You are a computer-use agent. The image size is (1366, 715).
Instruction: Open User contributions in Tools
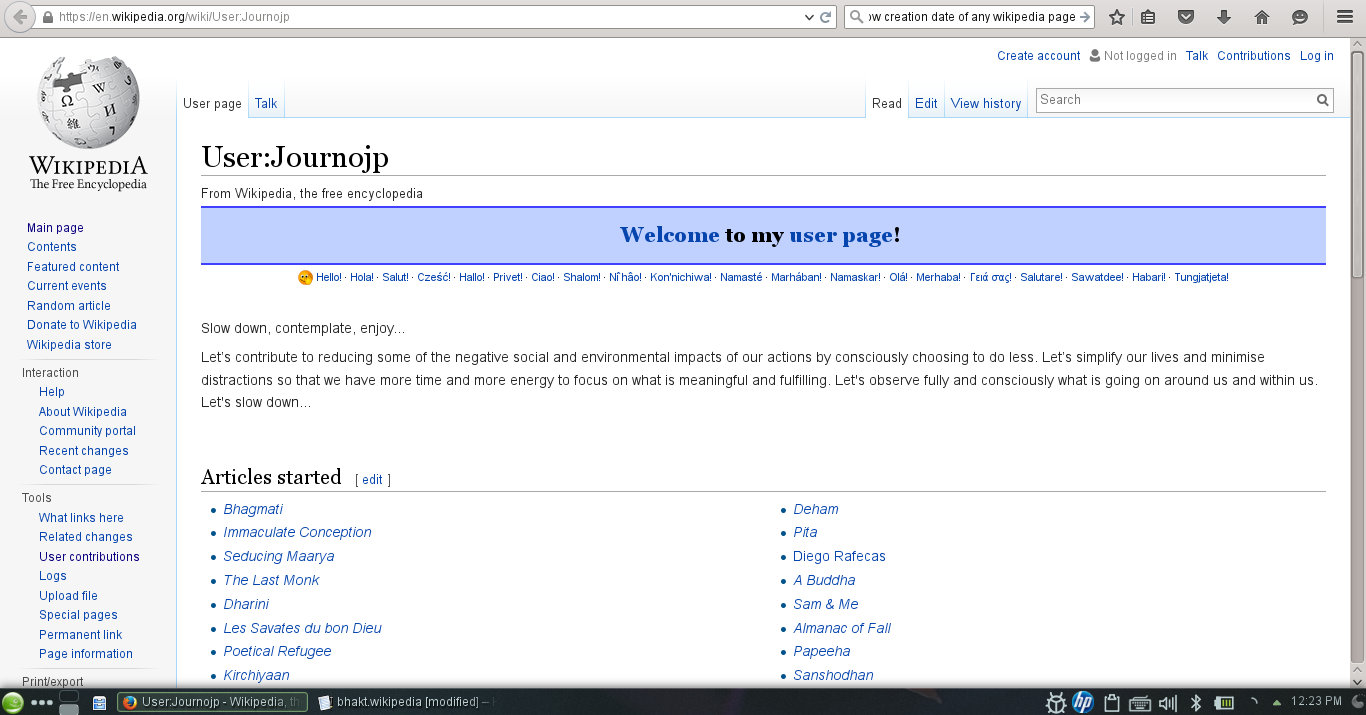pos(89,557)
